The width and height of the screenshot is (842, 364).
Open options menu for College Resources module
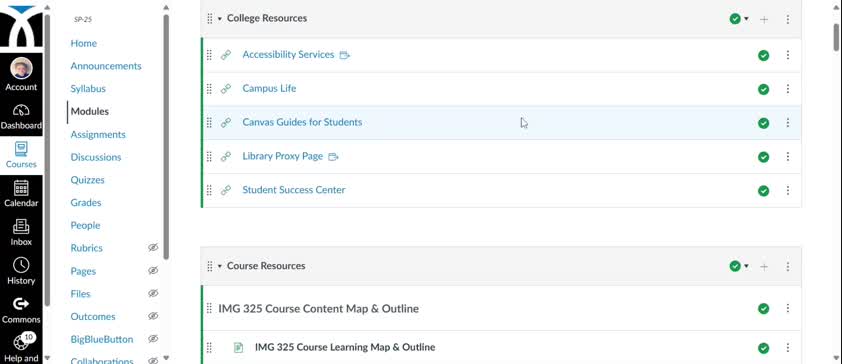click(788, 19)
